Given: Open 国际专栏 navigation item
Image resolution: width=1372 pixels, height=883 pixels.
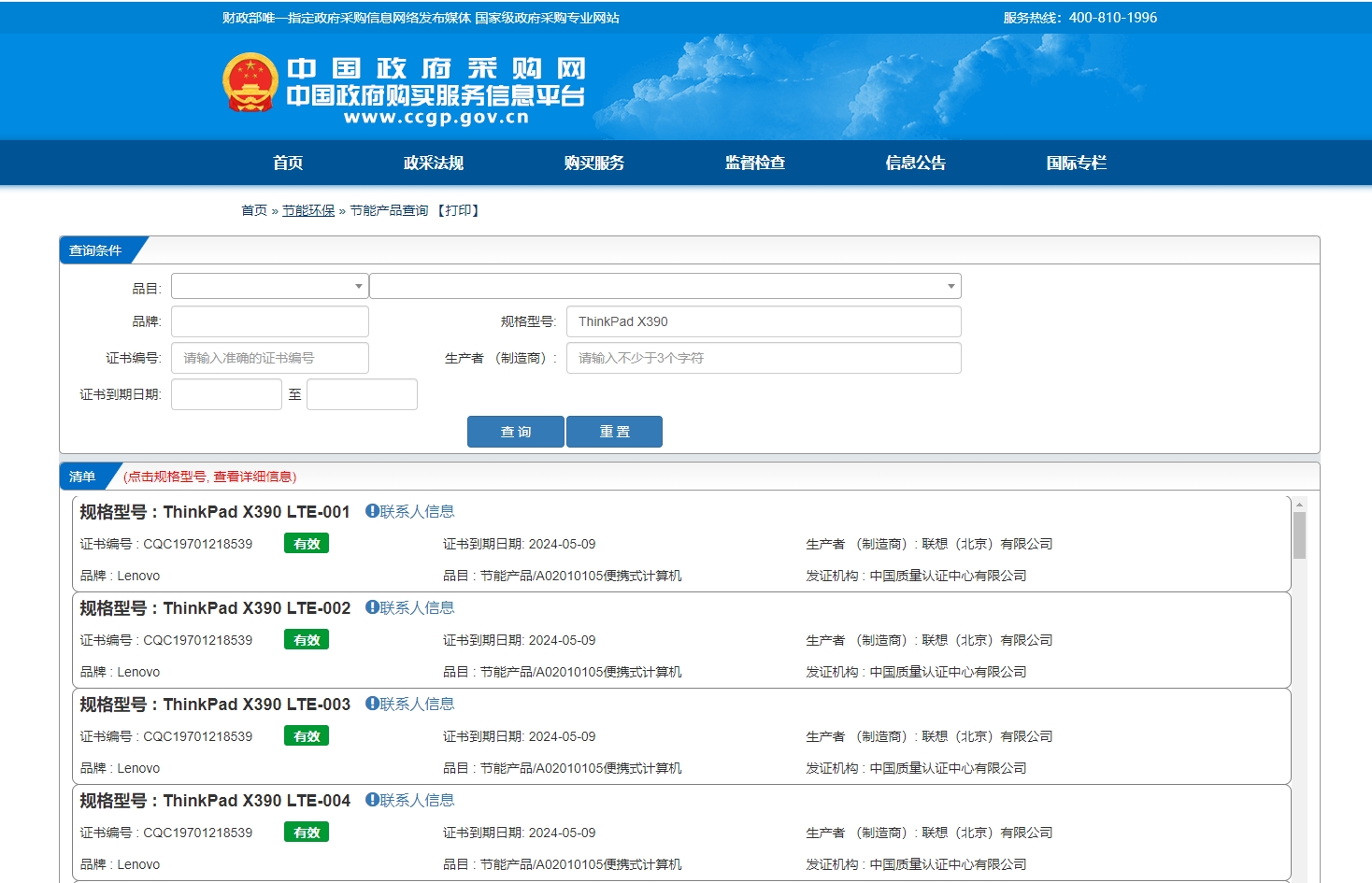Looking at the screenshot, I should (1077, 163).
